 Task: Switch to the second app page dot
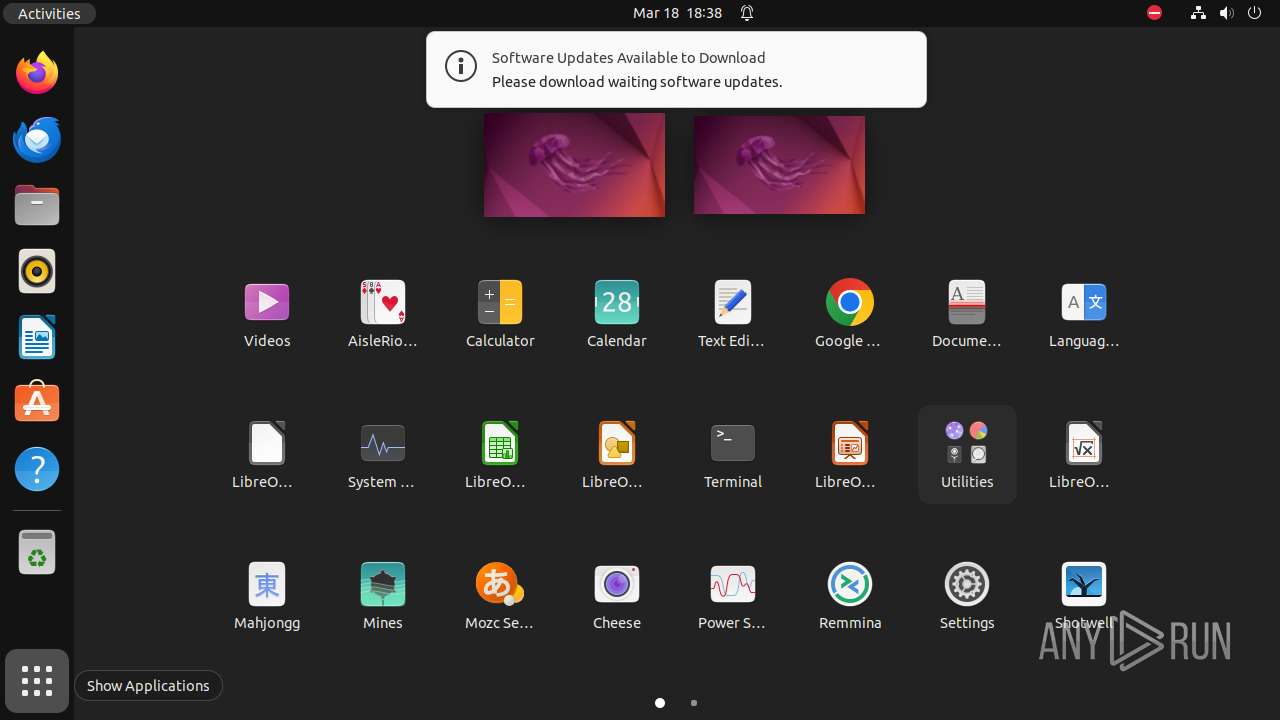pos(694,703)
